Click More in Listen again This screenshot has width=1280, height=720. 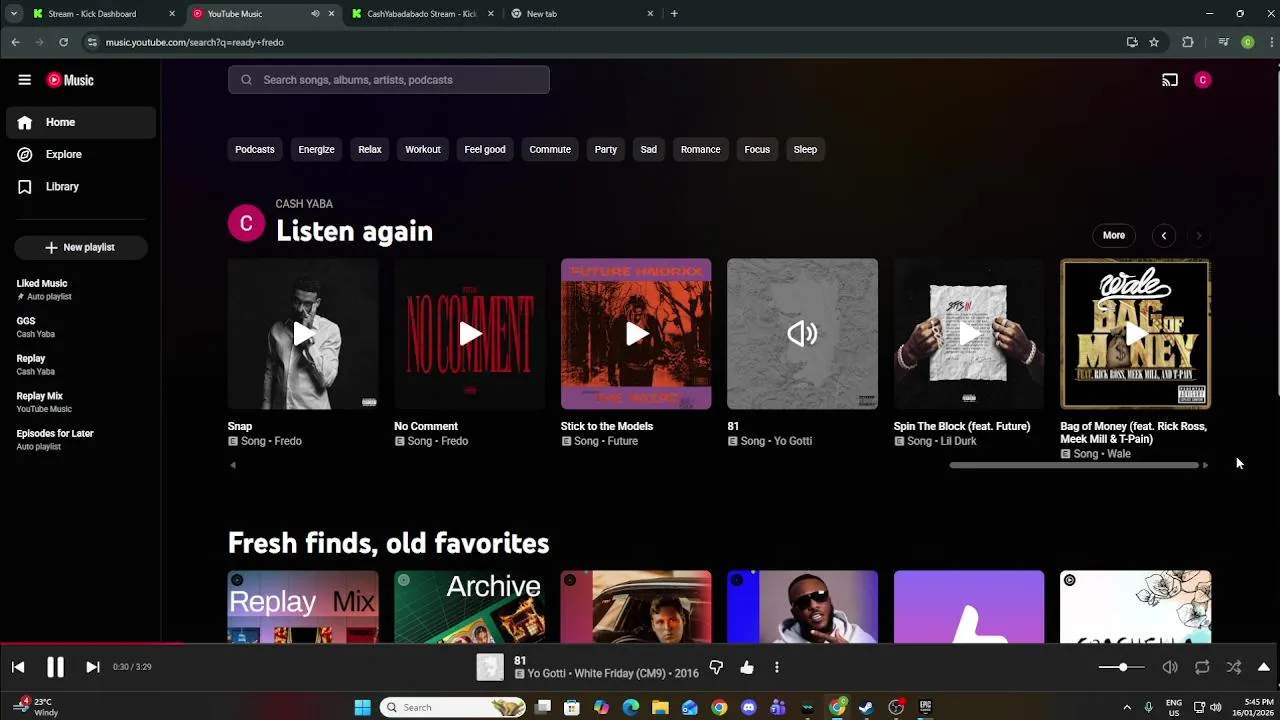point(1114,235)
